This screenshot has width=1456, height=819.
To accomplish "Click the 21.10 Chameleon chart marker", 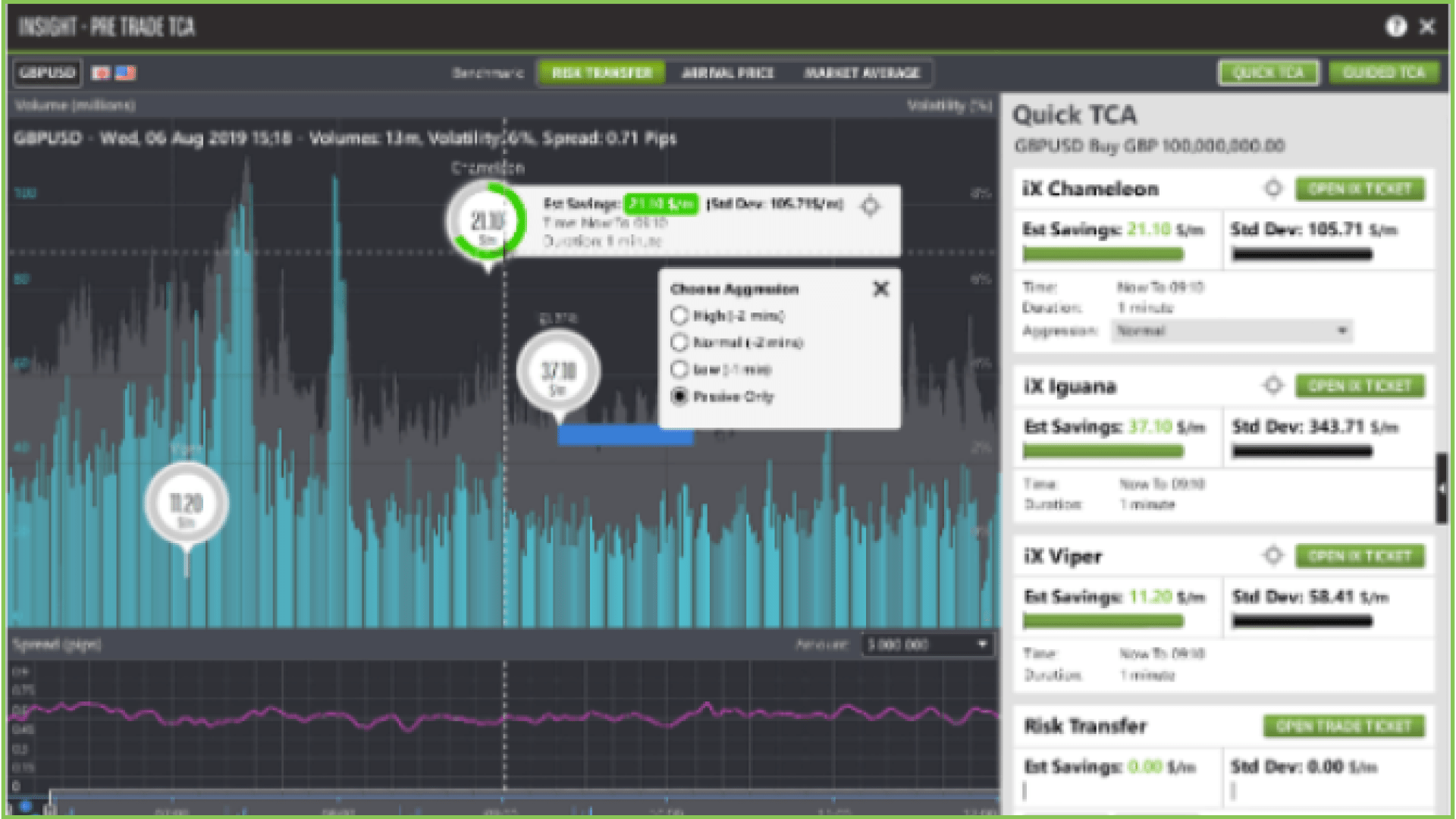I will coord(487,221).
